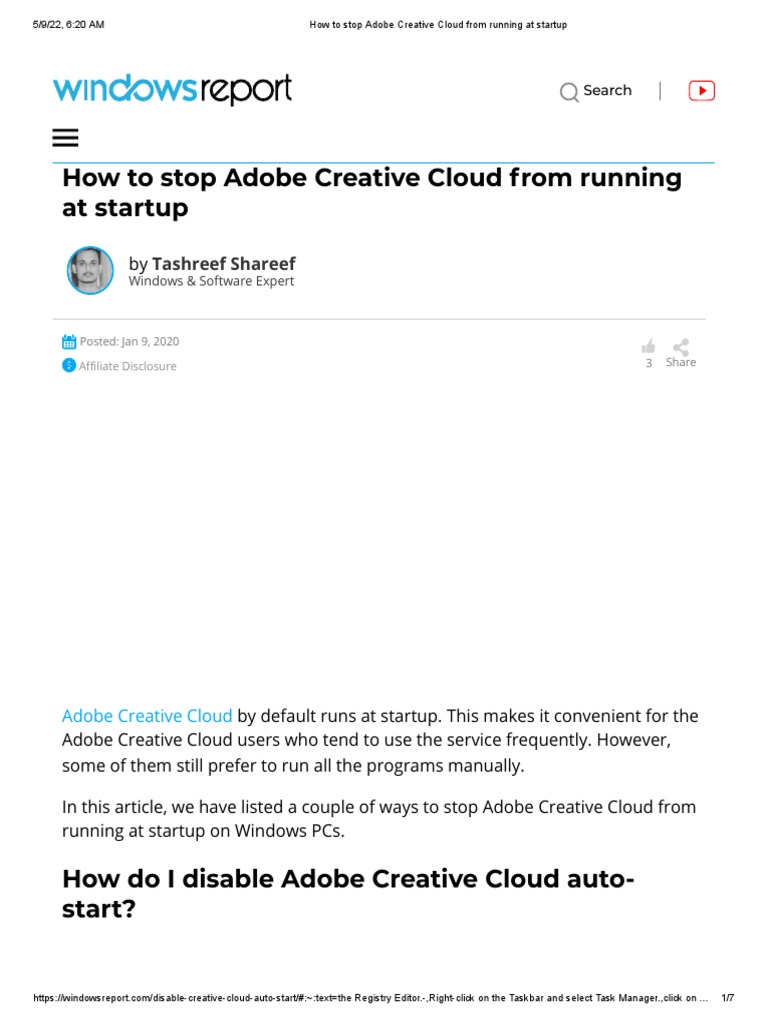Click the Share label text
This screenshot has width=768, height=1024.
pos(681,362)
